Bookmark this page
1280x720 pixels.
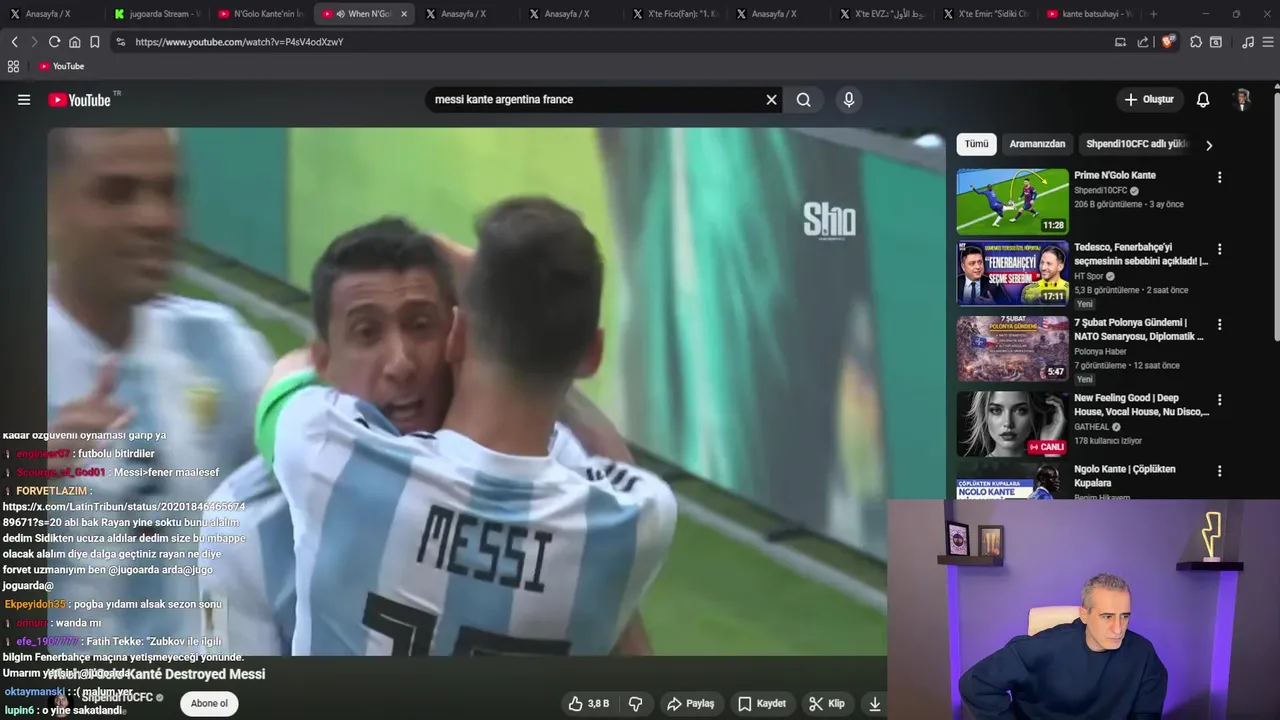[x=94, y=42]
